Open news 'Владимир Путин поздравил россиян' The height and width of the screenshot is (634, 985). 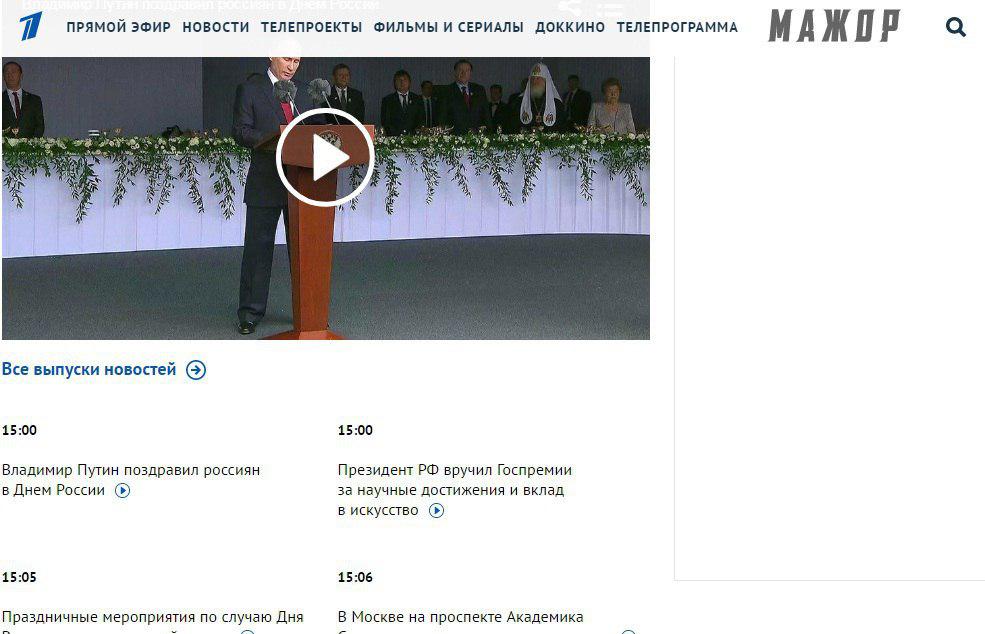click(x=131, y=470)
